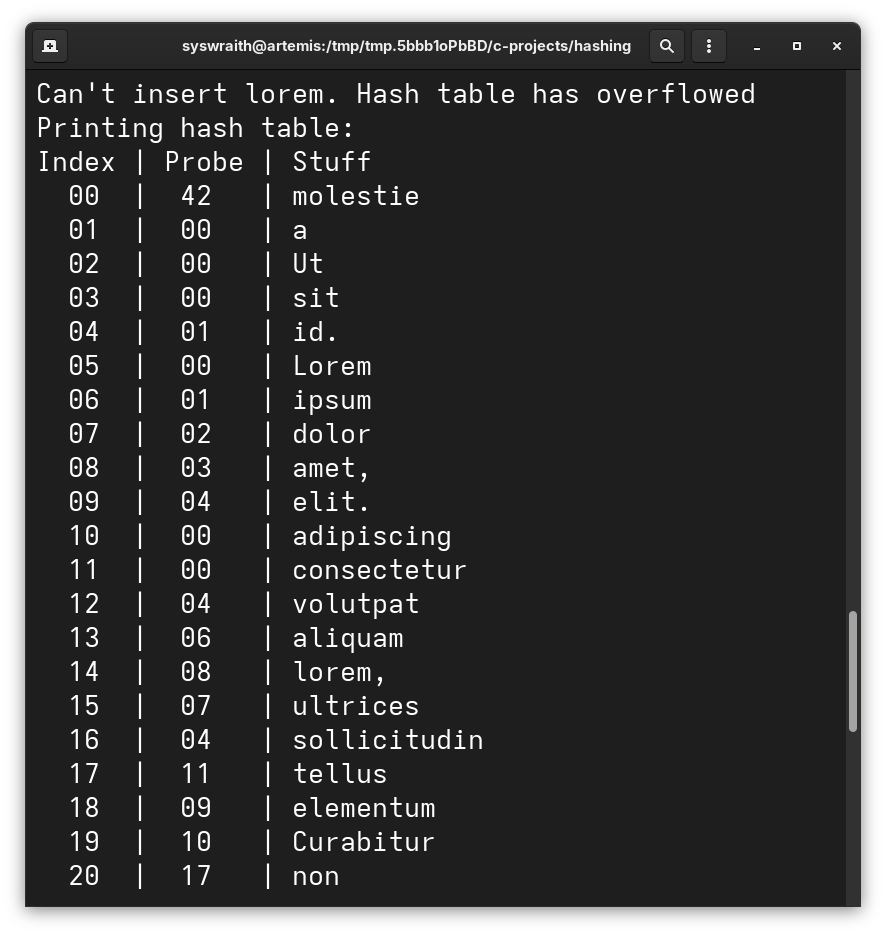This screenshot has height=935, width=886.
Task: Click the word 'Lorem' in row 05
Action: click(x=331, y=366)
